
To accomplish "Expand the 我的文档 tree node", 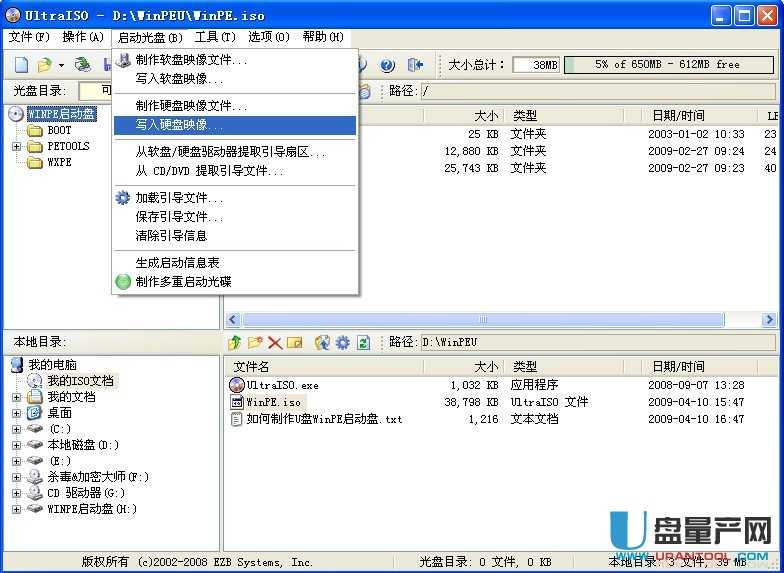I will point(16,397).
